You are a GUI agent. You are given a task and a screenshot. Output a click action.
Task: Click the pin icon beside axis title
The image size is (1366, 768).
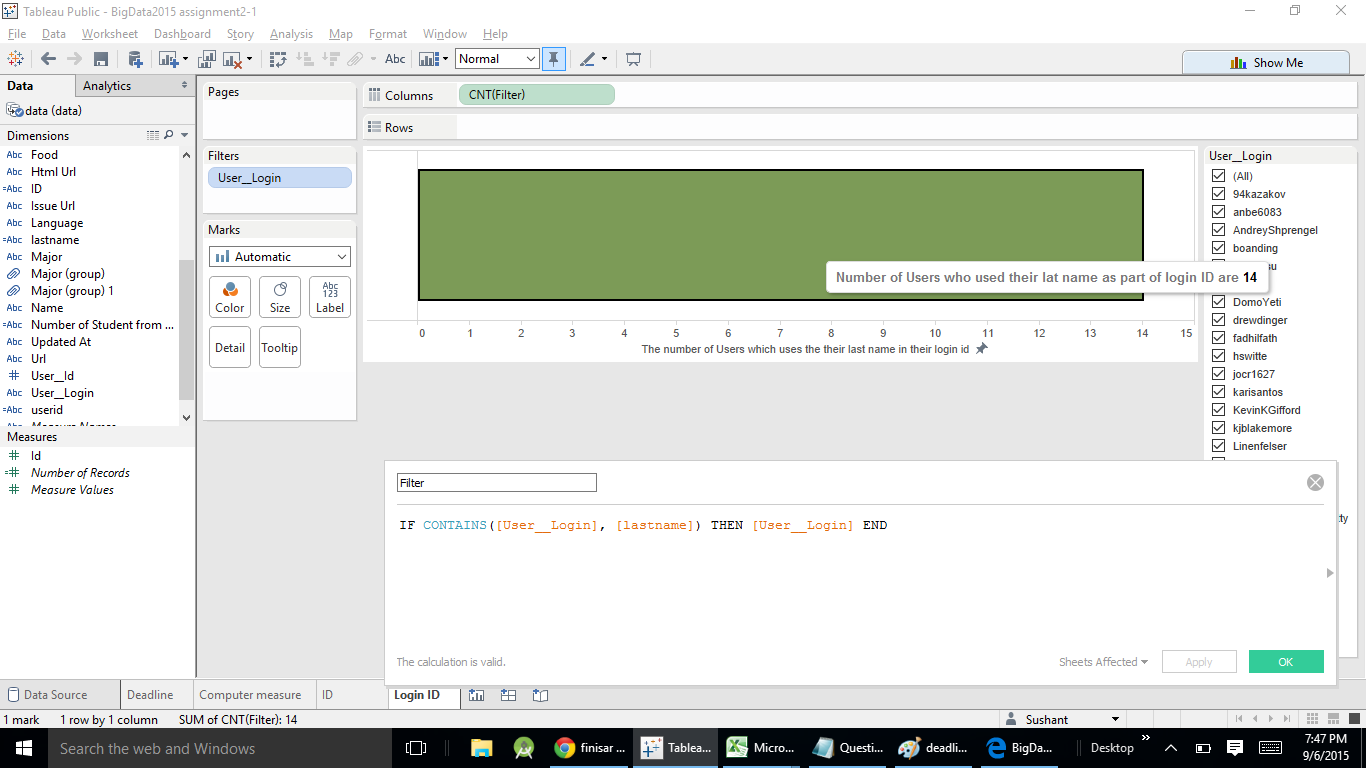[x=982, y=349]
